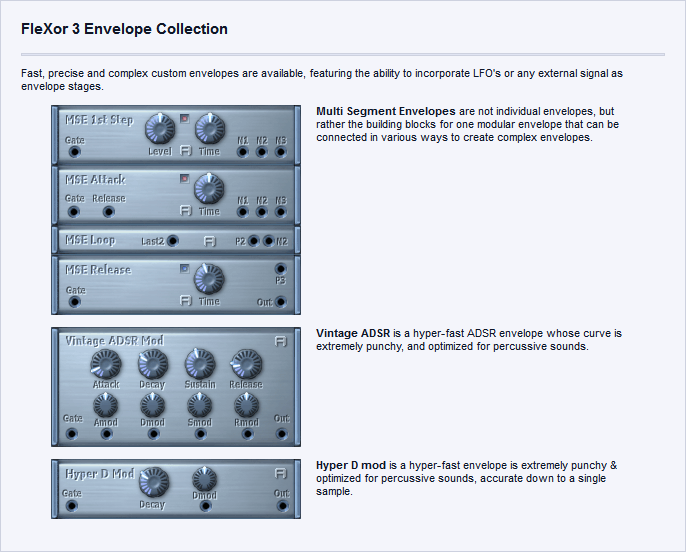Turn the Time knob on MSE 1st Step
686x552 pixels.
coord(210,129)
